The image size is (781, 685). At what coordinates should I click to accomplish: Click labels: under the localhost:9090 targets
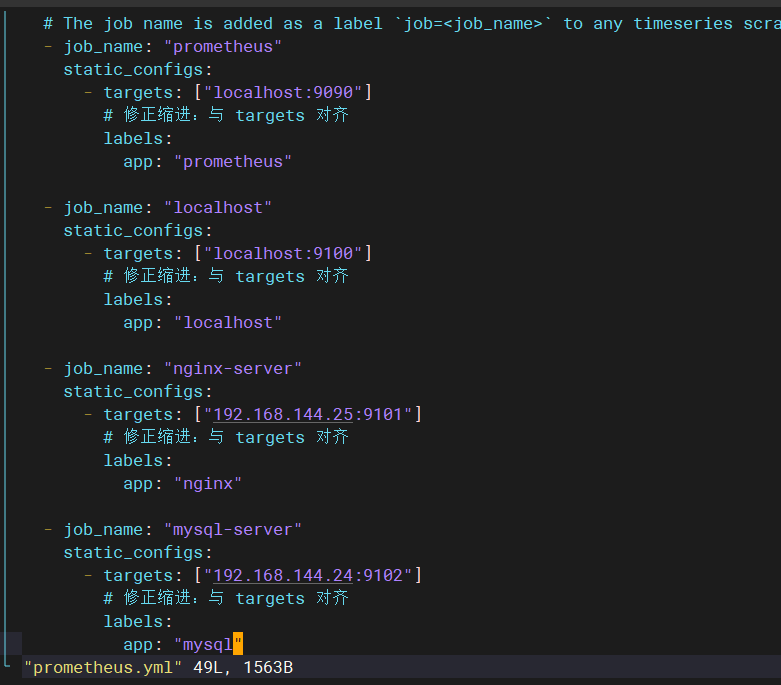point(138,138)
